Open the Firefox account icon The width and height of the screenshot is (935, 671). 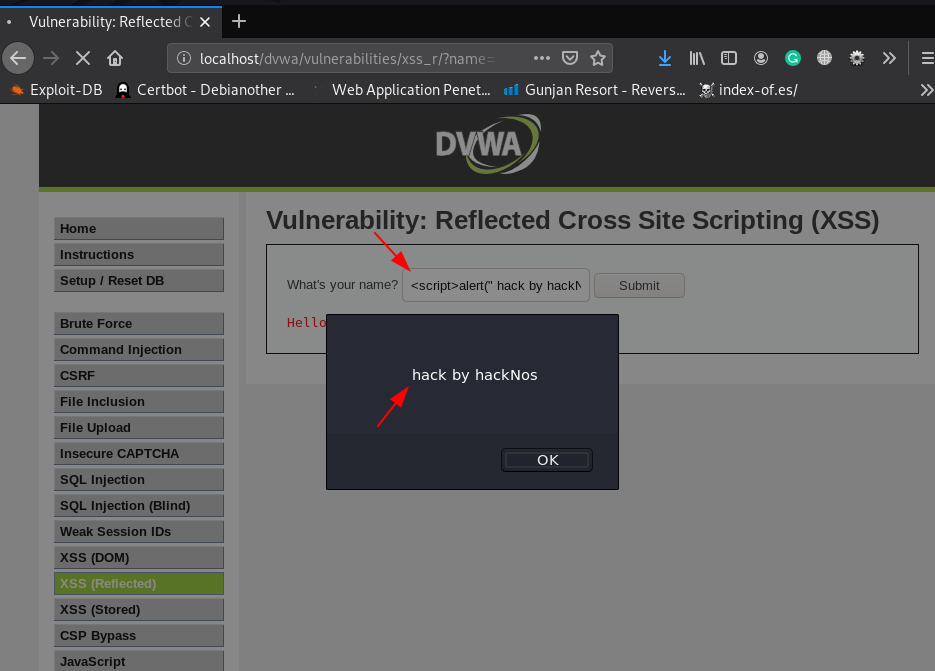click(x=760, y=58)
